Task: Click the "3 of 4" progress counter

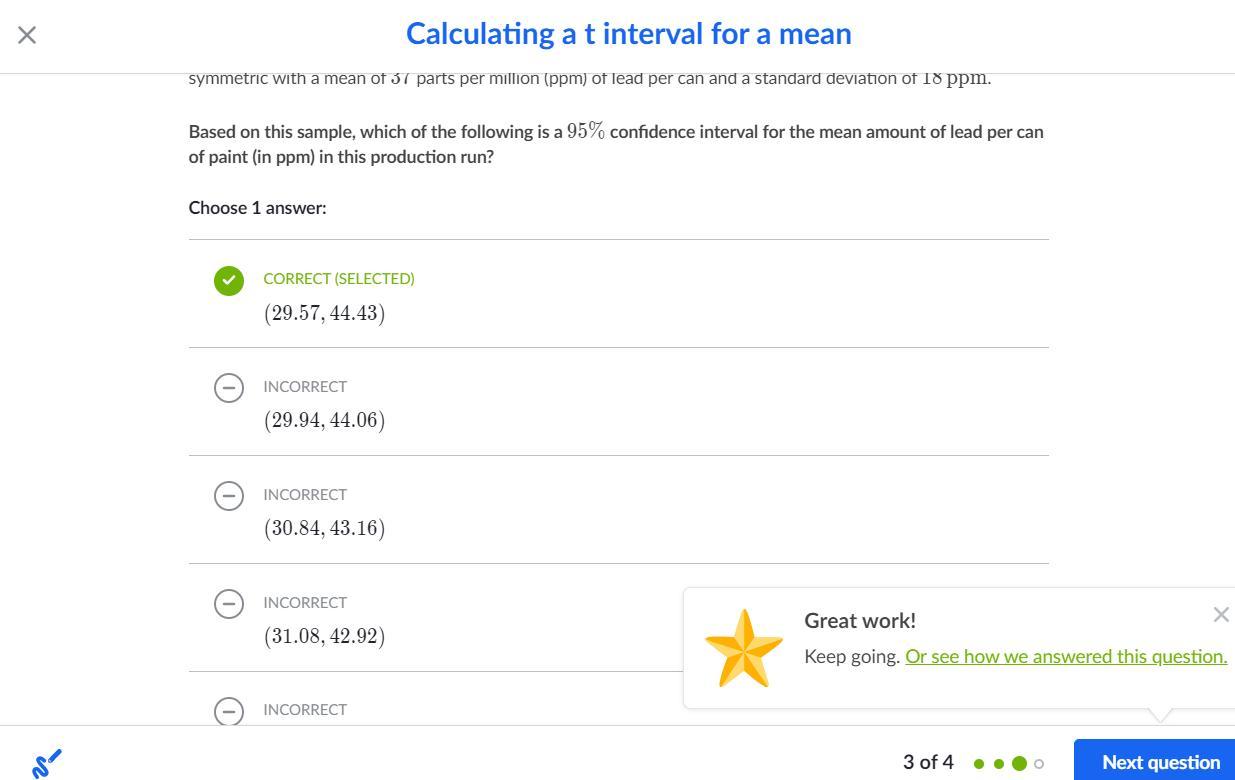Action: [x=928, y=762]
